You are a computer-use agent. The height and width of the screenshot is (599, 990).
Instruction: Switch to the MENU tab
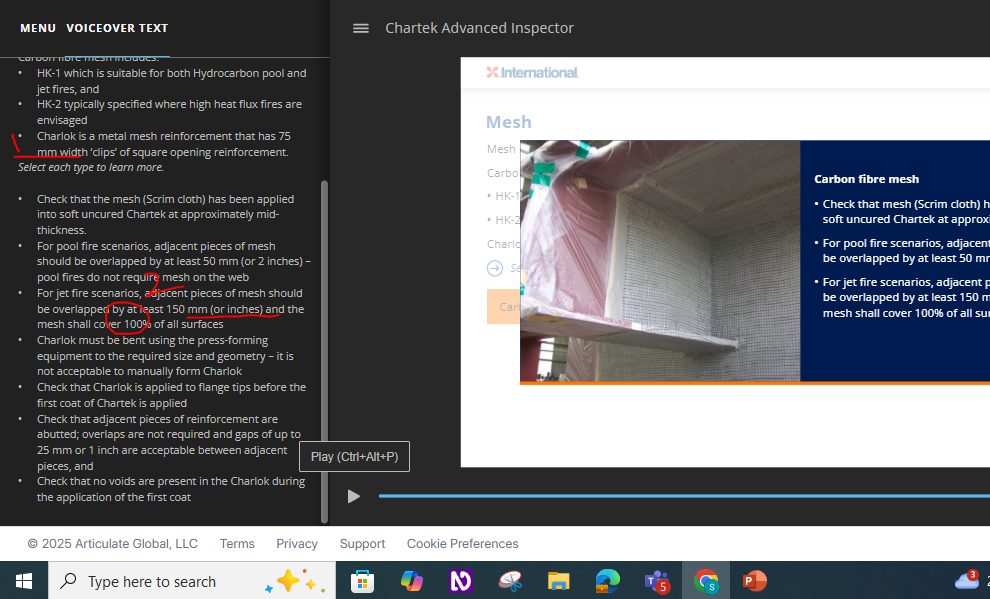pos(38,28)
